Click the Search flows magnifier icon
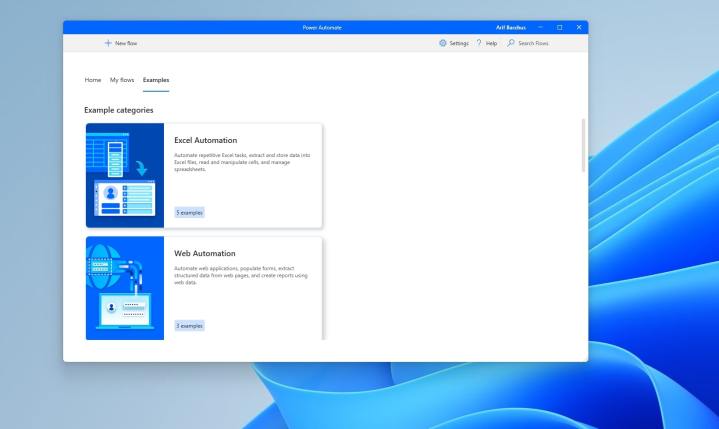The image size is (719, 429). [x=511, y=43]
